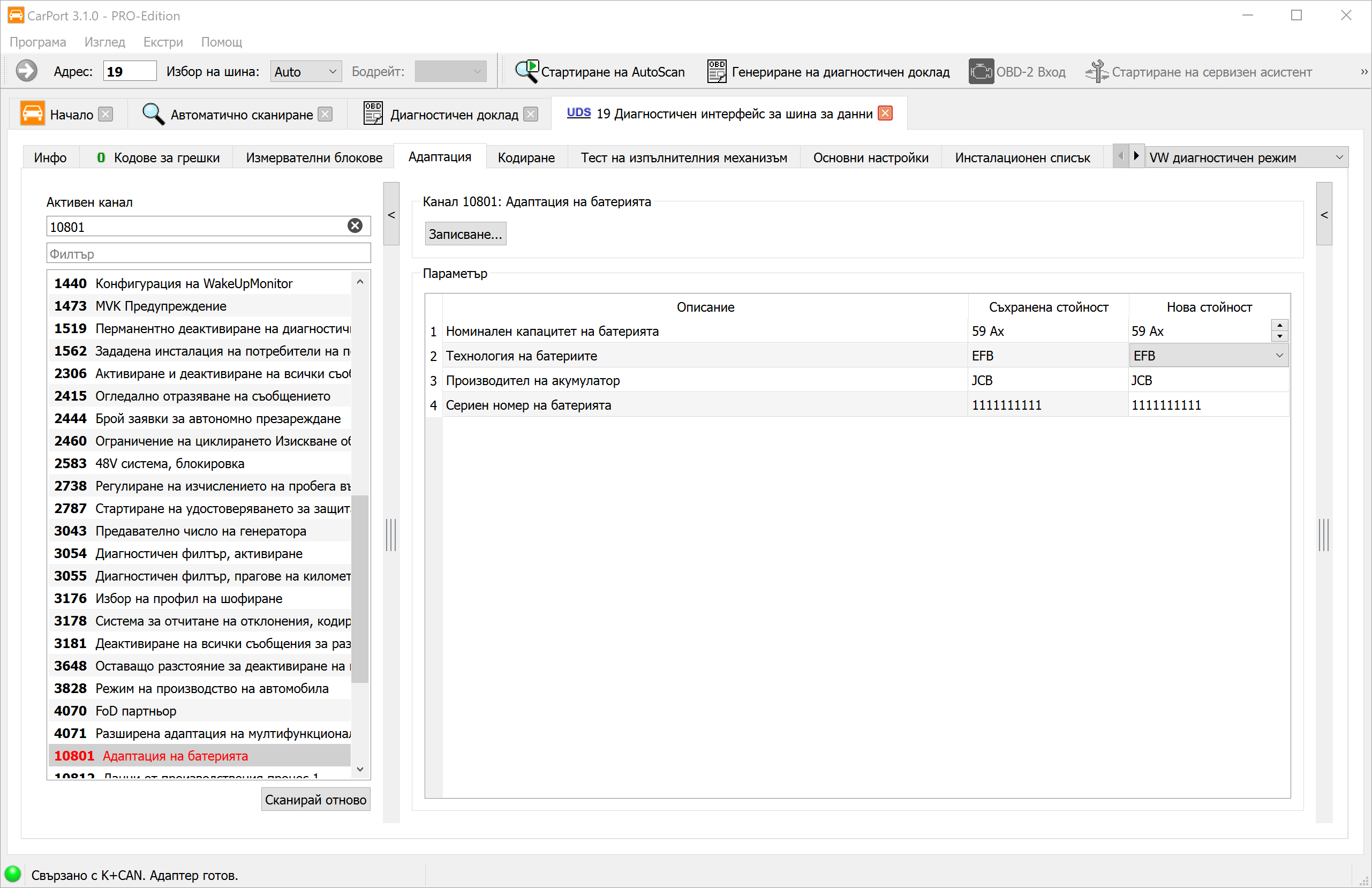The width and height of the screenshot is (1372, 888).
Task: Clear the channel field using the X icon
Action: click(x=354, y=225)
